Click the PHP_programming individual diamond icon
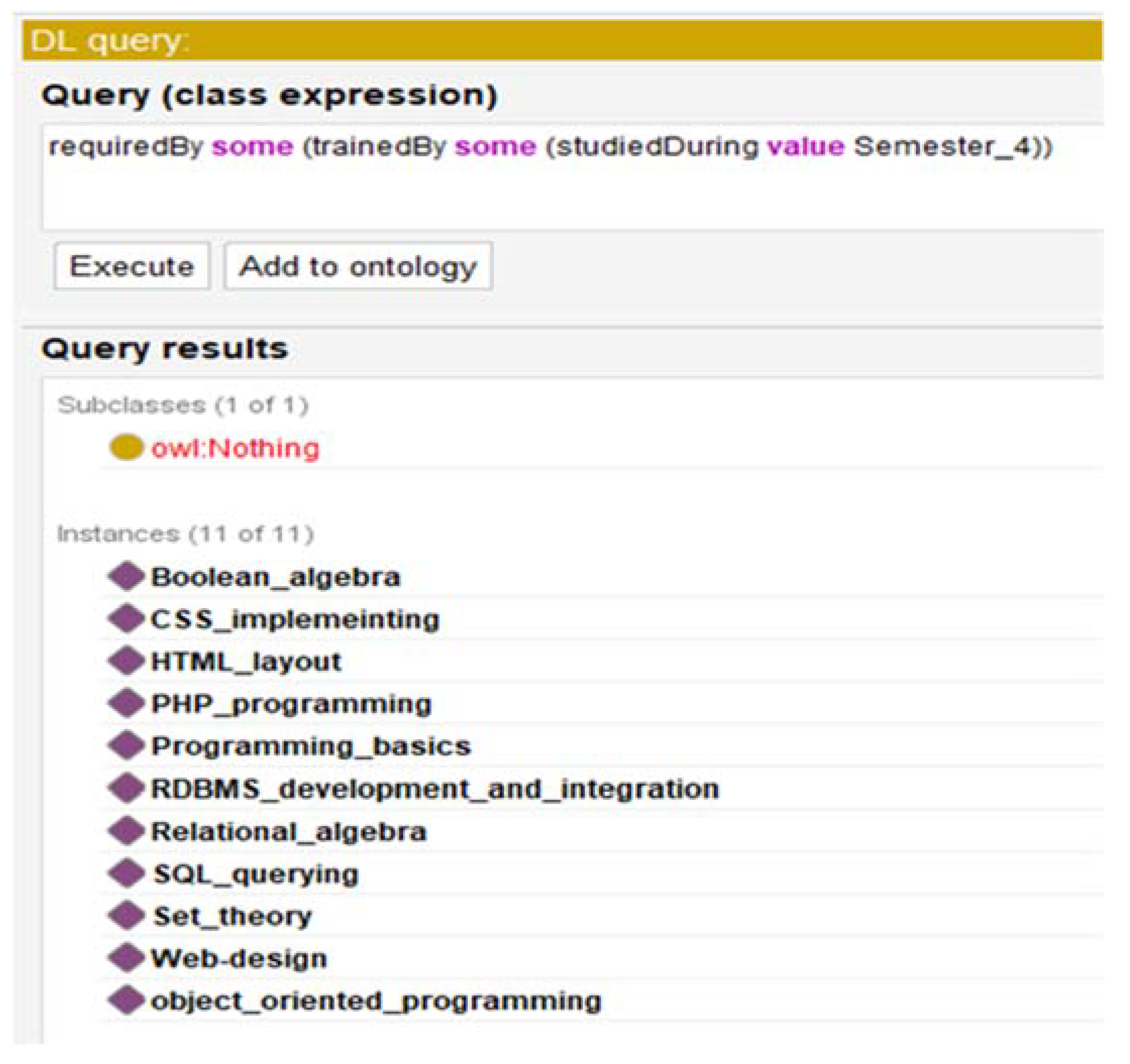The width and height of the screenshot is (1130, 1064). [126, 704]
